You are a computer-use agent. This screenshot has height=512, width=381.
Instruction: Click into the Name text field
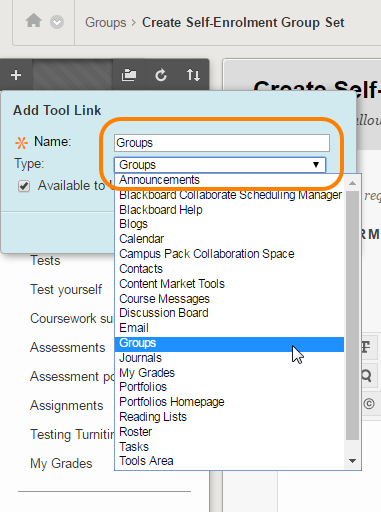pos(222,143)
